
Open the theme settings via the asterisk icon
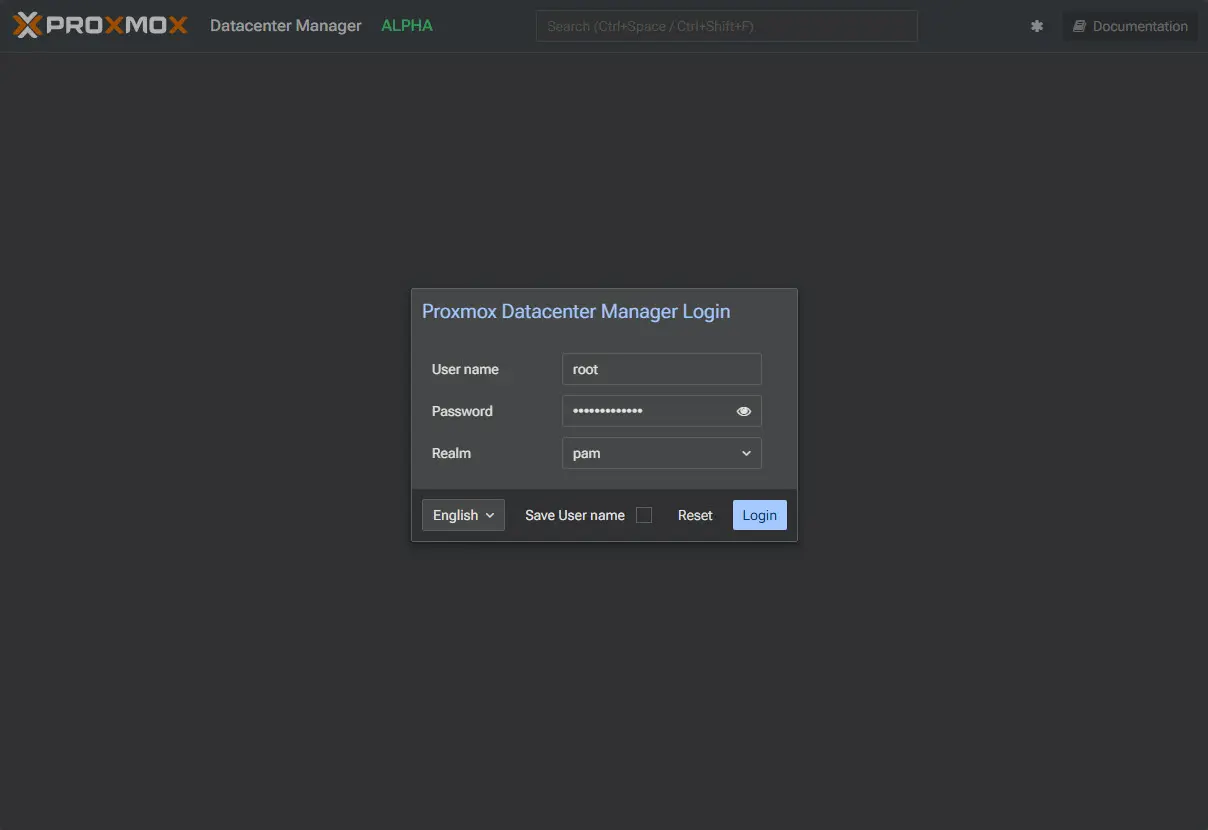(1036, 25)
